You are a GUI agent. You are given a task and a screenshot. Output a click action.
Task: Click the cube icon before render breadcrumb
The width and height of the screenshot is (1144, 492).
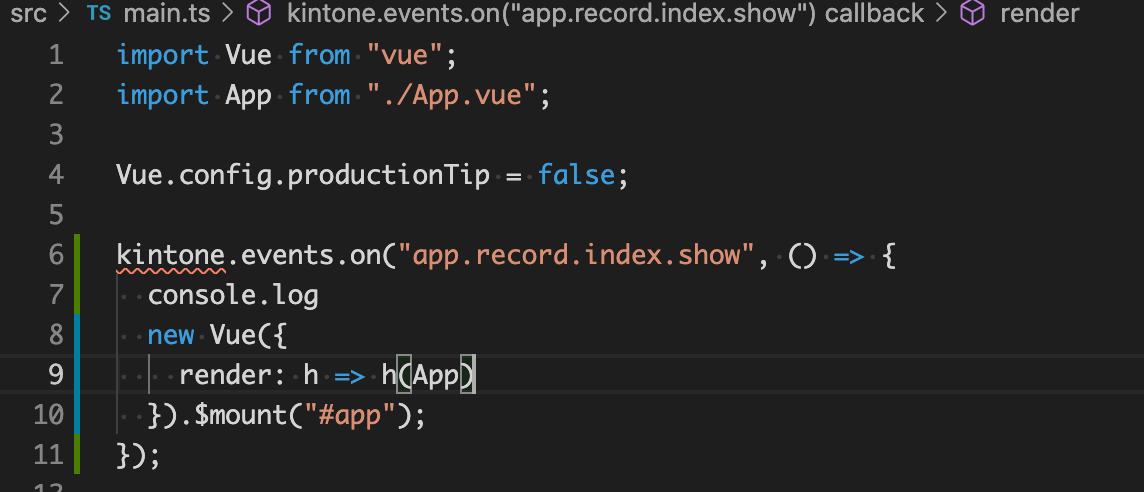(972, 12)
